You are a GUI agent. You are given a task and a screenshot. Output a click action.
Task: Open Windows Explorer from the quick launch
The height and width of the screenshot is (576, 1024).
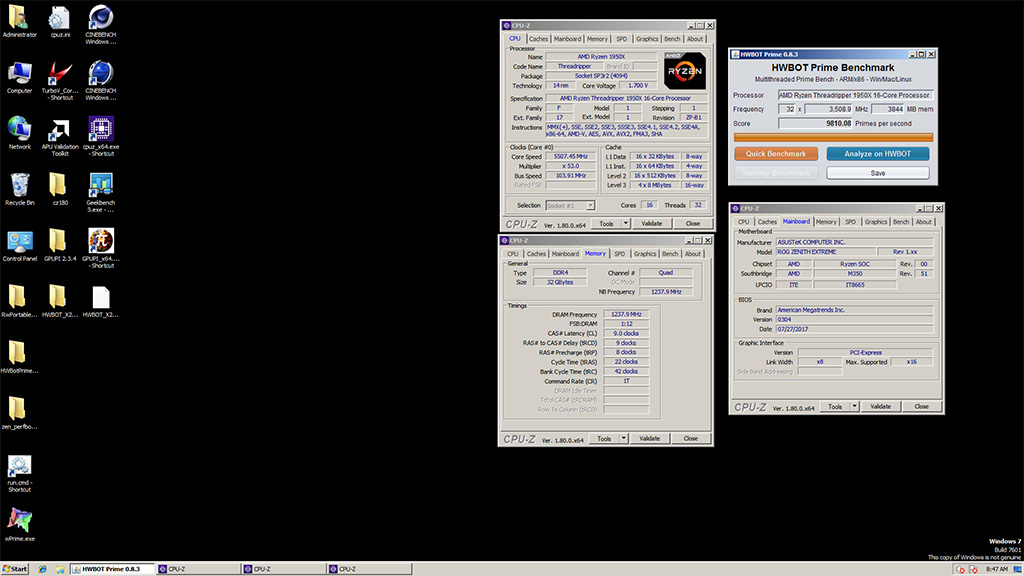59,569
